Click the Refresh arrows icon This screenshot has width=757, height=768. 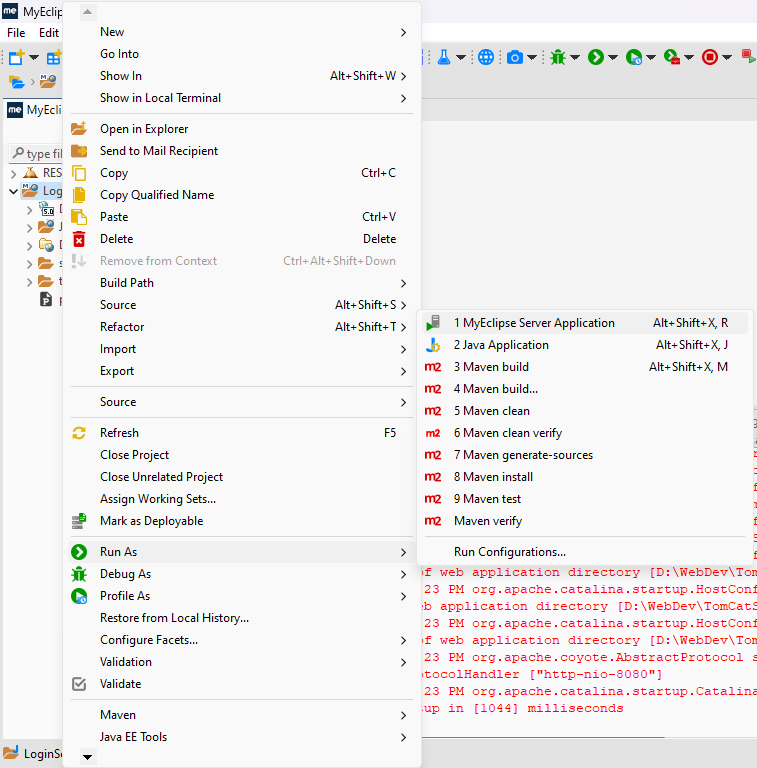pyautogui.click(x=79, y=433)
